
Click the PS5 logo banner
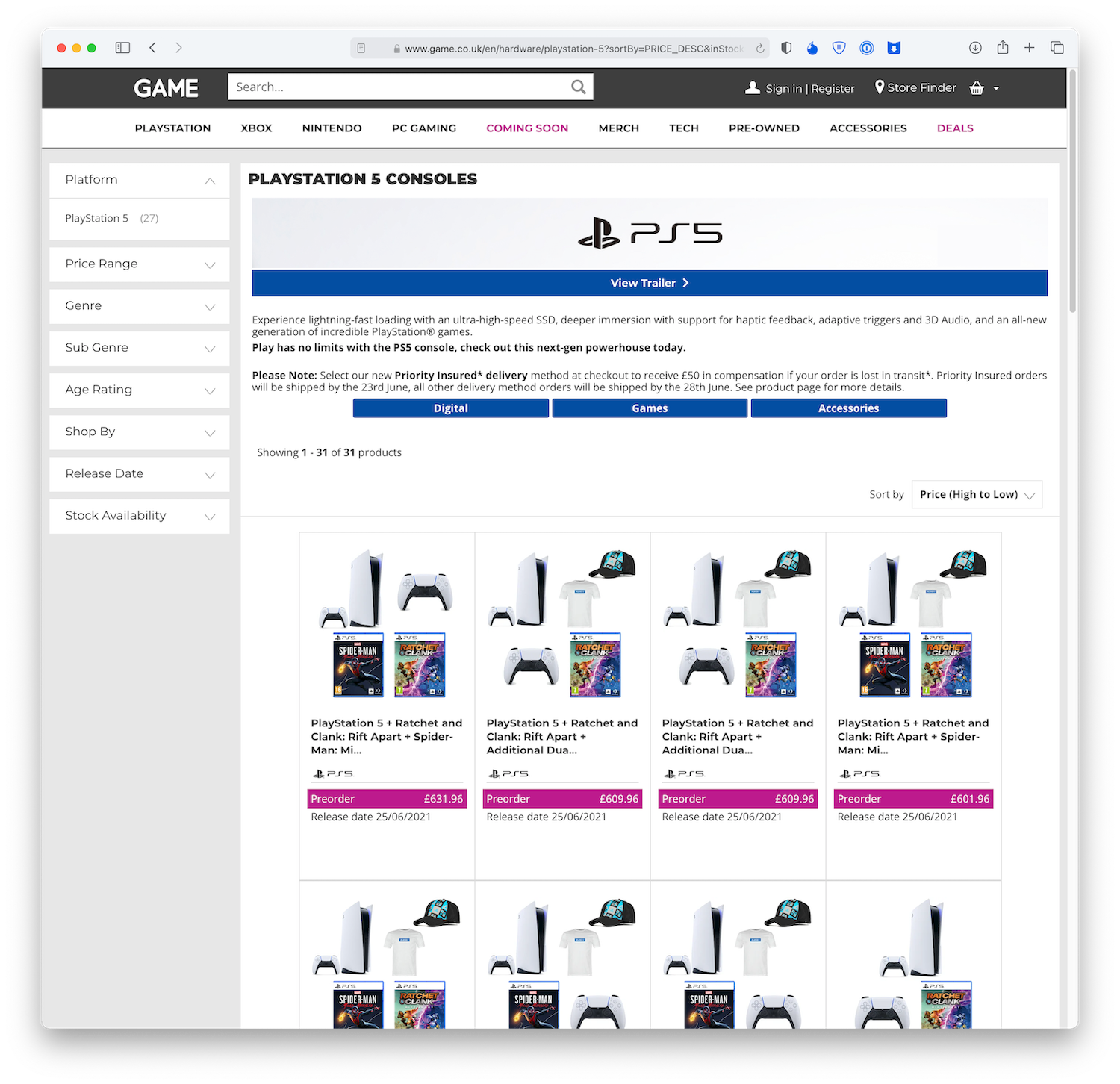(650, 233)
